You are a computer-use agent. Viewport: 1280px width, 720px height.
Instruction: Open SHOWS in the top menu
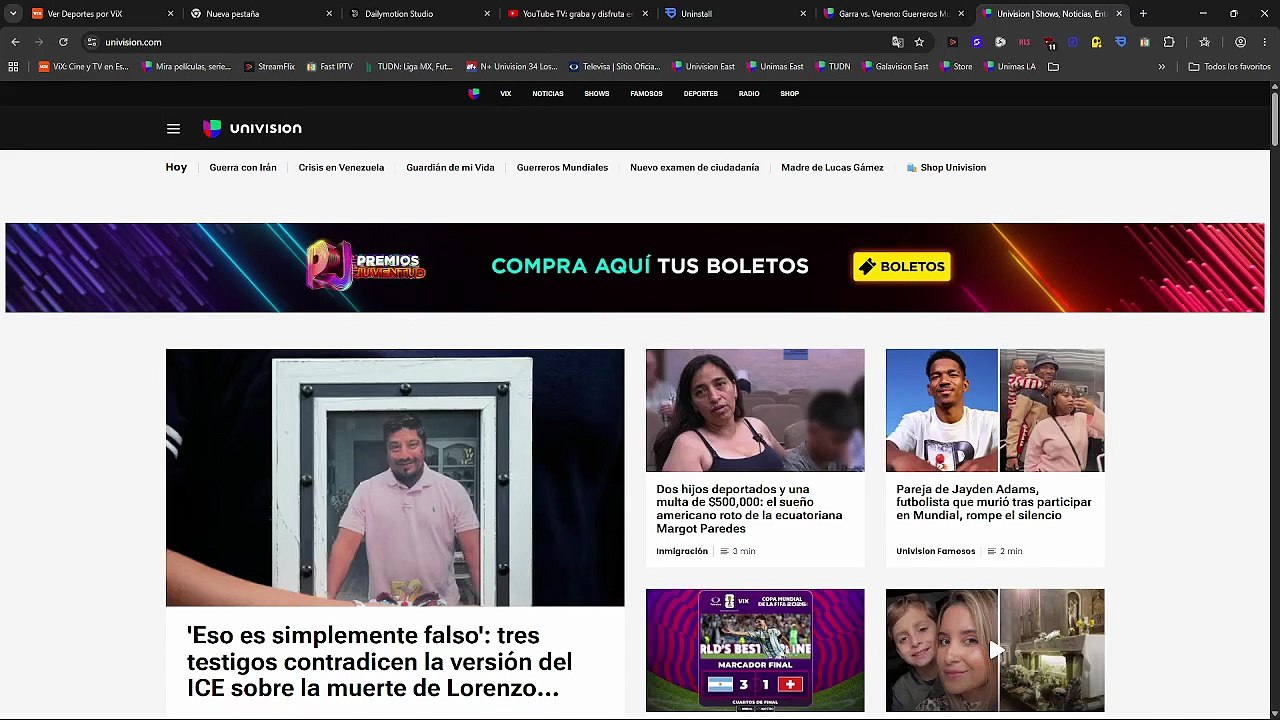coord(597,93)
